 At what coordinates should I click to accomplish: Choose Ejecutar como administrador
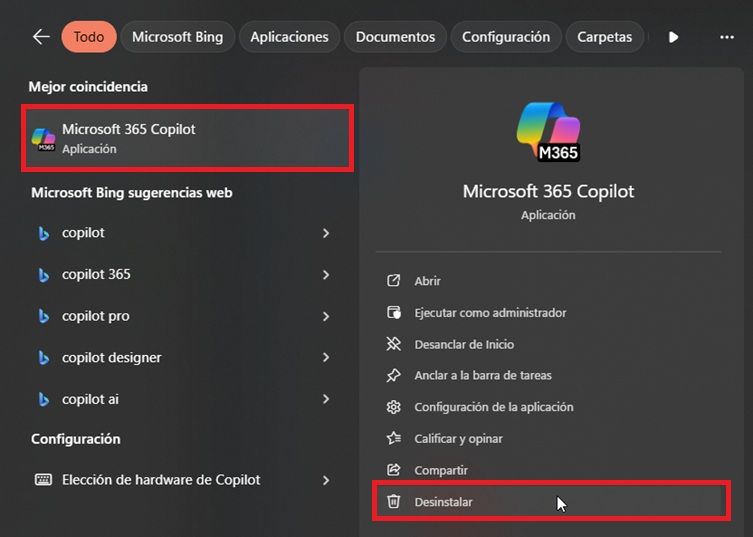pos(548,313)
